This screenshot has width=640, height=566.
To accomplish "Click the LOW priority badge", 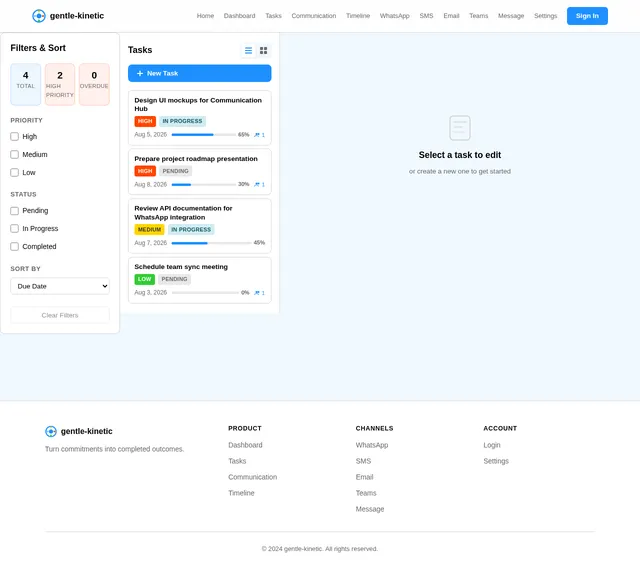I will point(144,279).
